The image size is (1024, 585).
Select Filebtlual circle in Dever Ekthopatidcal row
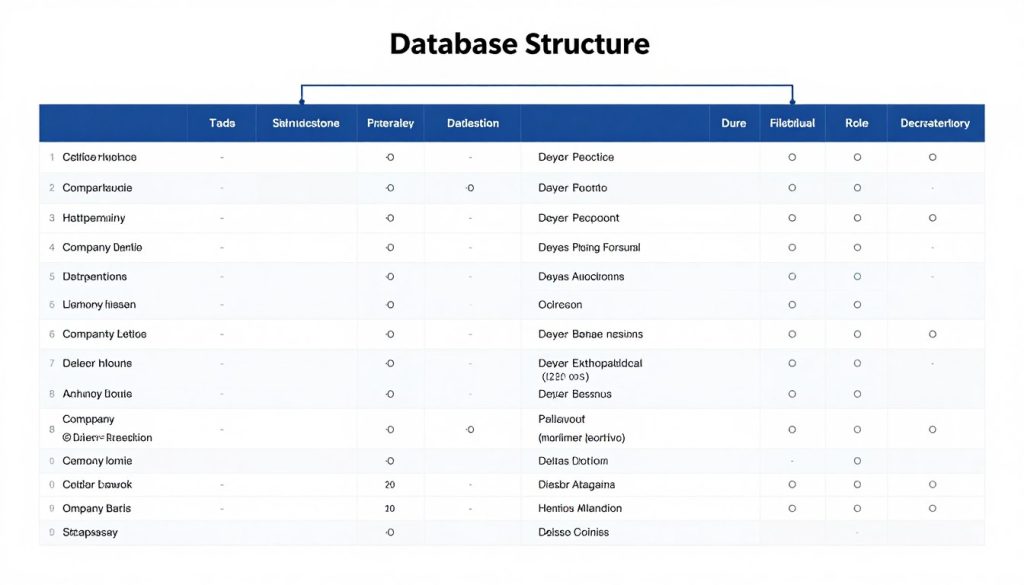coord(792,363)
